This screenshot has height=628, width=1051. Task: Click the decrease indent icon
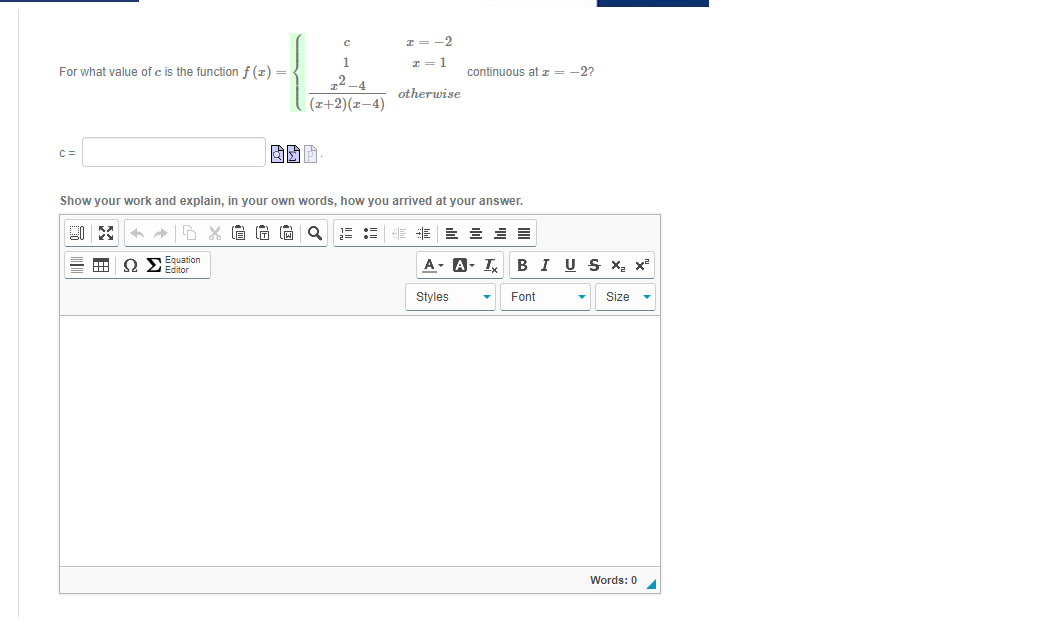399,233
